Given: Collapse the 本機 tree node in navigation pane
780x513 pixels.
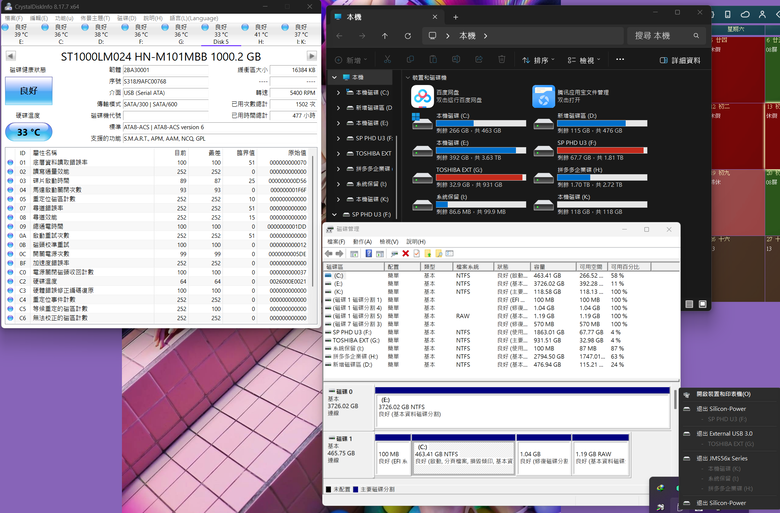Looking at the screenshot, I should pos(334,77).
